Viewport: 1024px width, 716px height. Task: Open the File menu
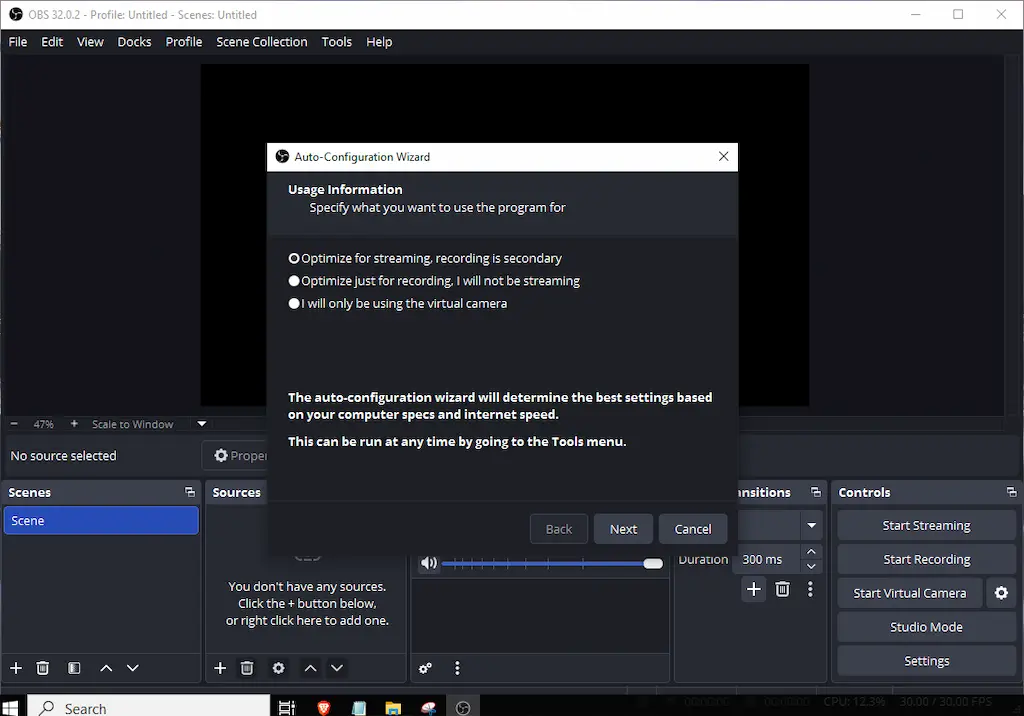pos(18,42)
